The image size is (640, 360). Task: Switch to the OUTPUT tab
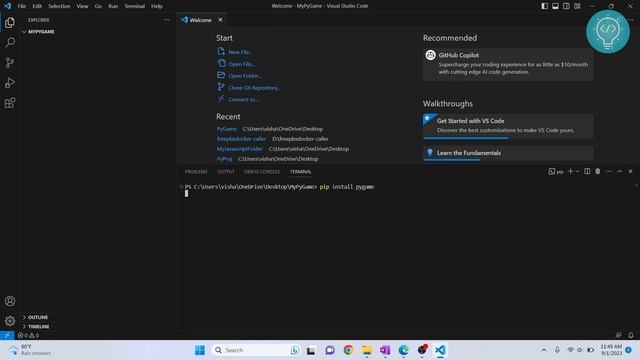tap(226, 172)
